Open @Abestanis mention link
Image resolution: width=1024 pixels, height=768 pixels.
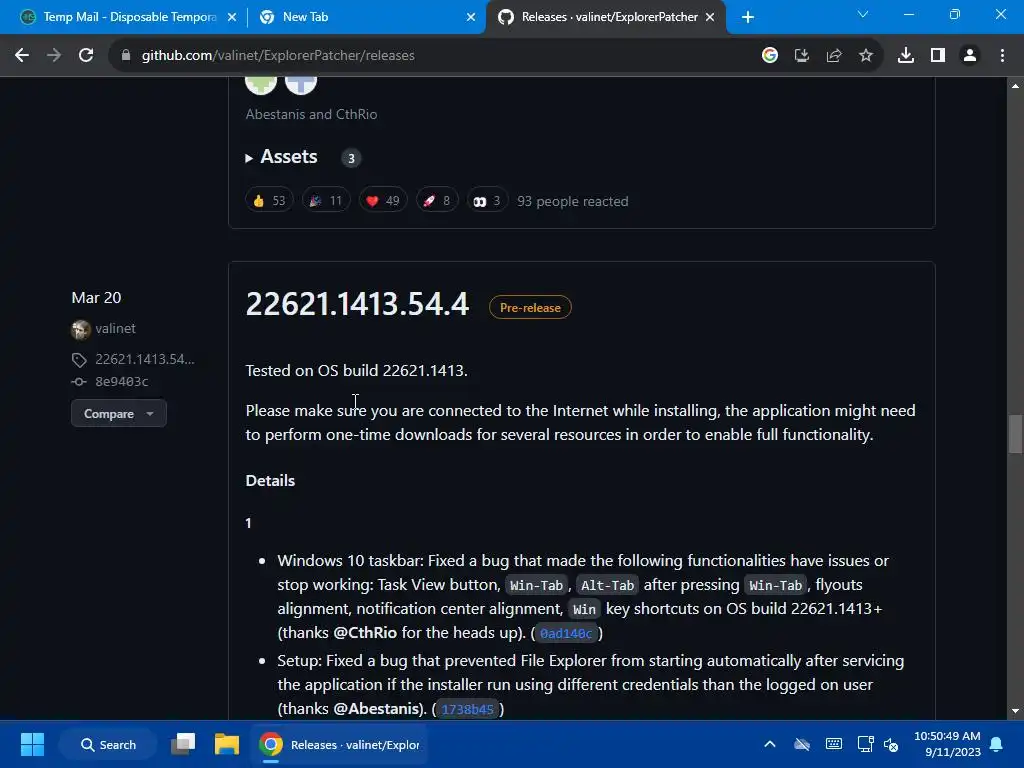tap(376, 709)
